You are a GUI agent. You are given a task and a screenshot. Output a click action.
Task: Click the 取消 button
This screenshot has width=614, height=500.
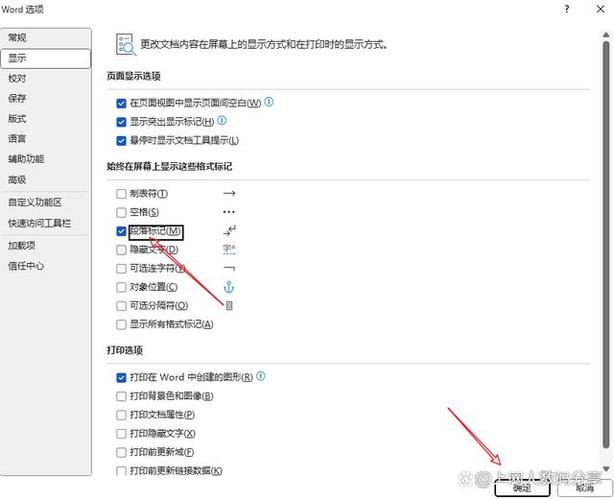click(585, 488)
